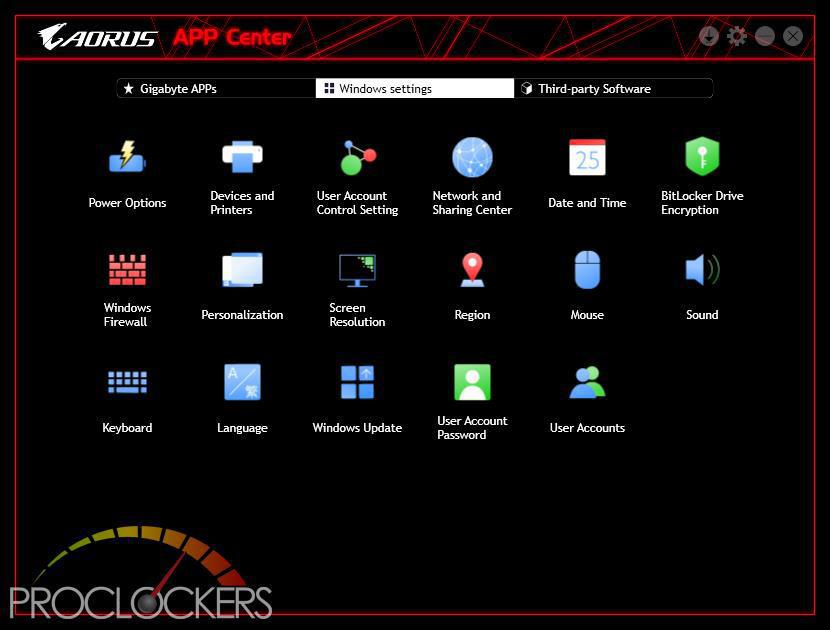This screenshot has height=630, width=830.
Task: Open the settings gear in the title bar
Action: tap(737, 37)
